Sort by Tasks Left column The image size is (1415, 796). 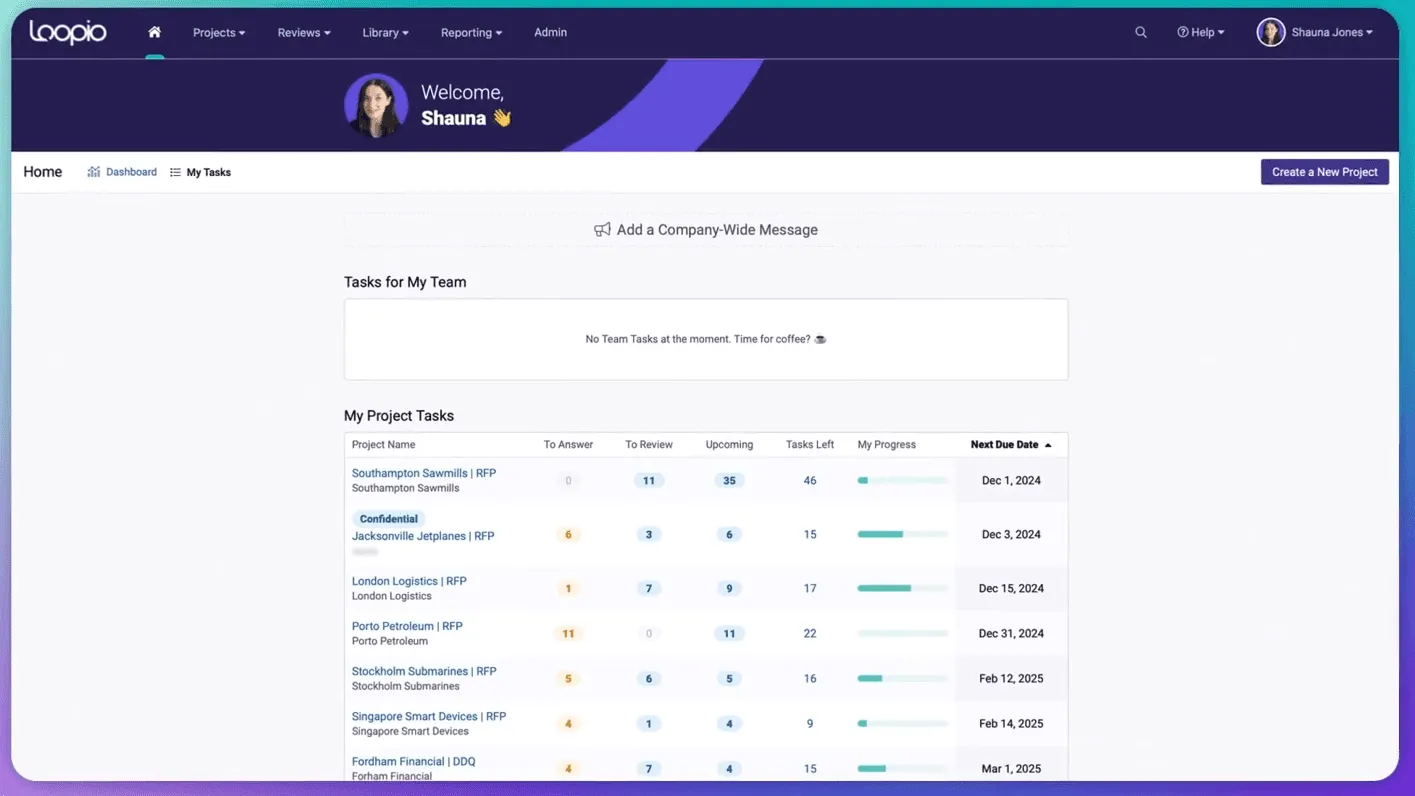[x=810, y=445]
